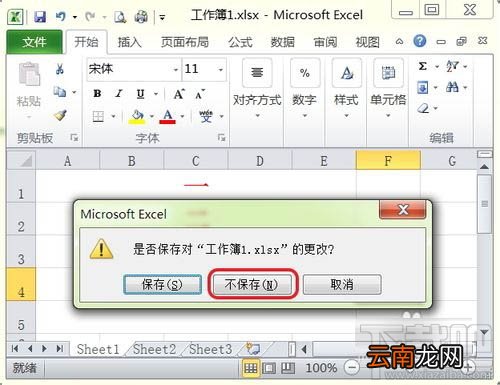Select row 4 header
Screen dimensions: 500x385
click(21, 285)
